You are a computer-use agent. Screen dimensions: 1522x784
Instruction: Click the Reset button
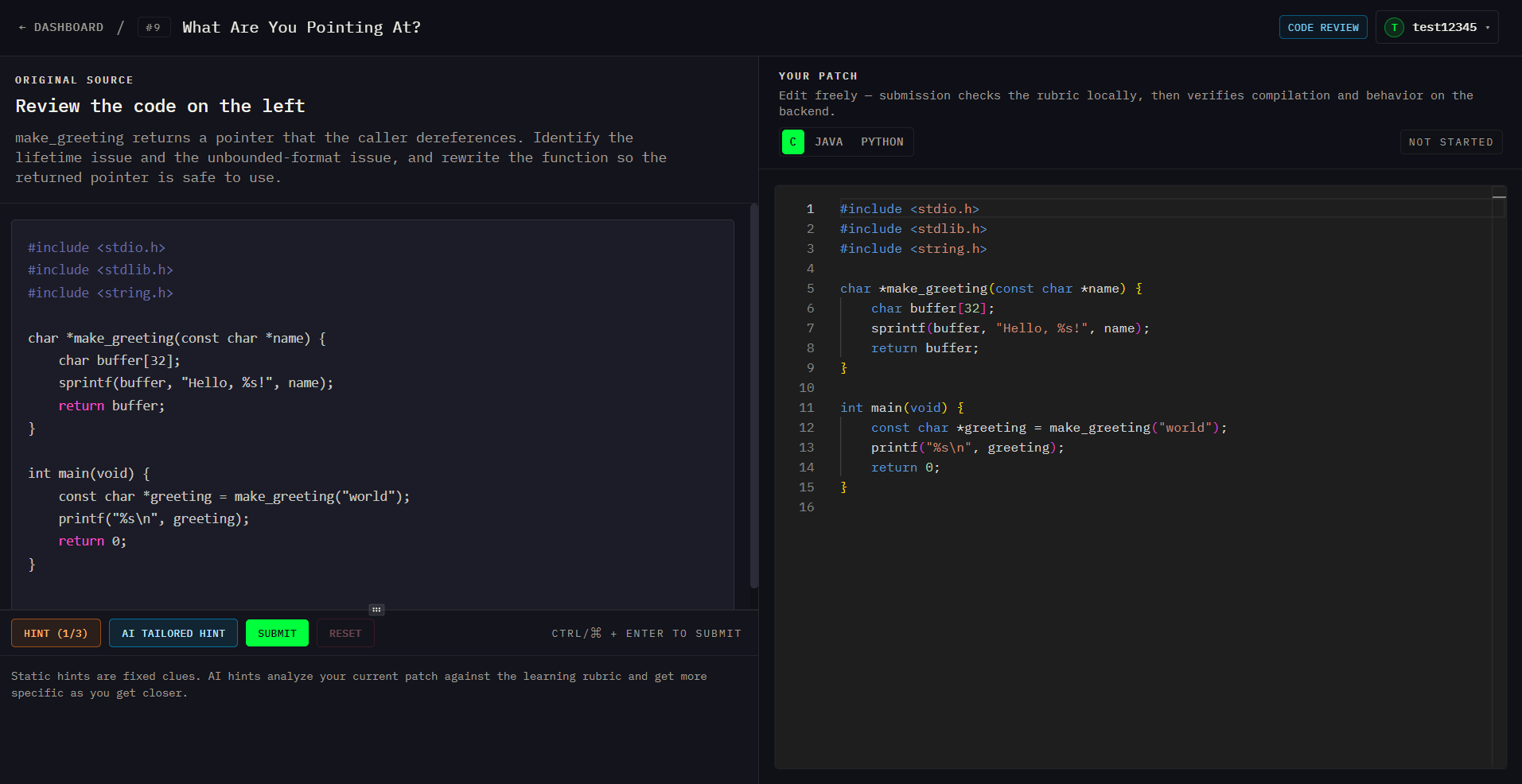345,634
